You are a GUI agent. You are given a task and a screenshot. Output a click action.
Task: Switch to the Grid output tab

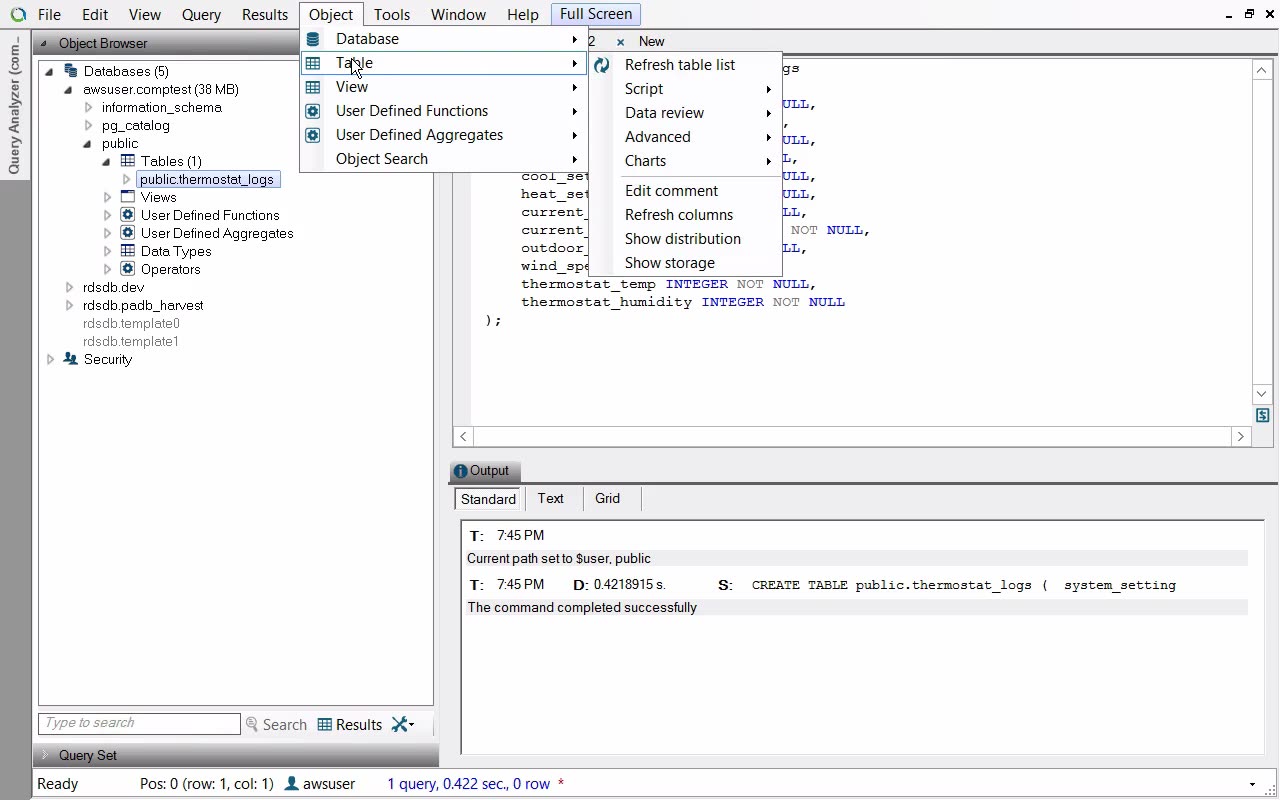pyautogui.click(x=607, y=498)
